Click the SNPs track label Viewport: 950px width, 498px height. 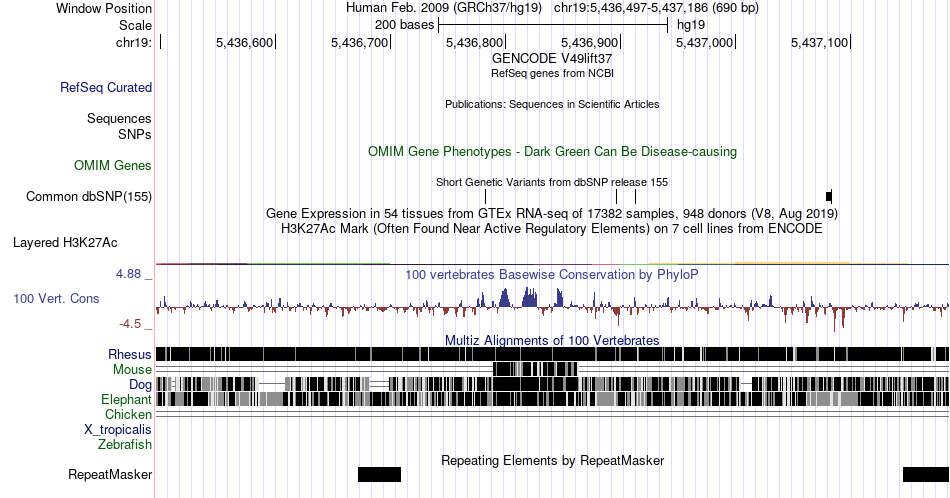pos(135,134)
